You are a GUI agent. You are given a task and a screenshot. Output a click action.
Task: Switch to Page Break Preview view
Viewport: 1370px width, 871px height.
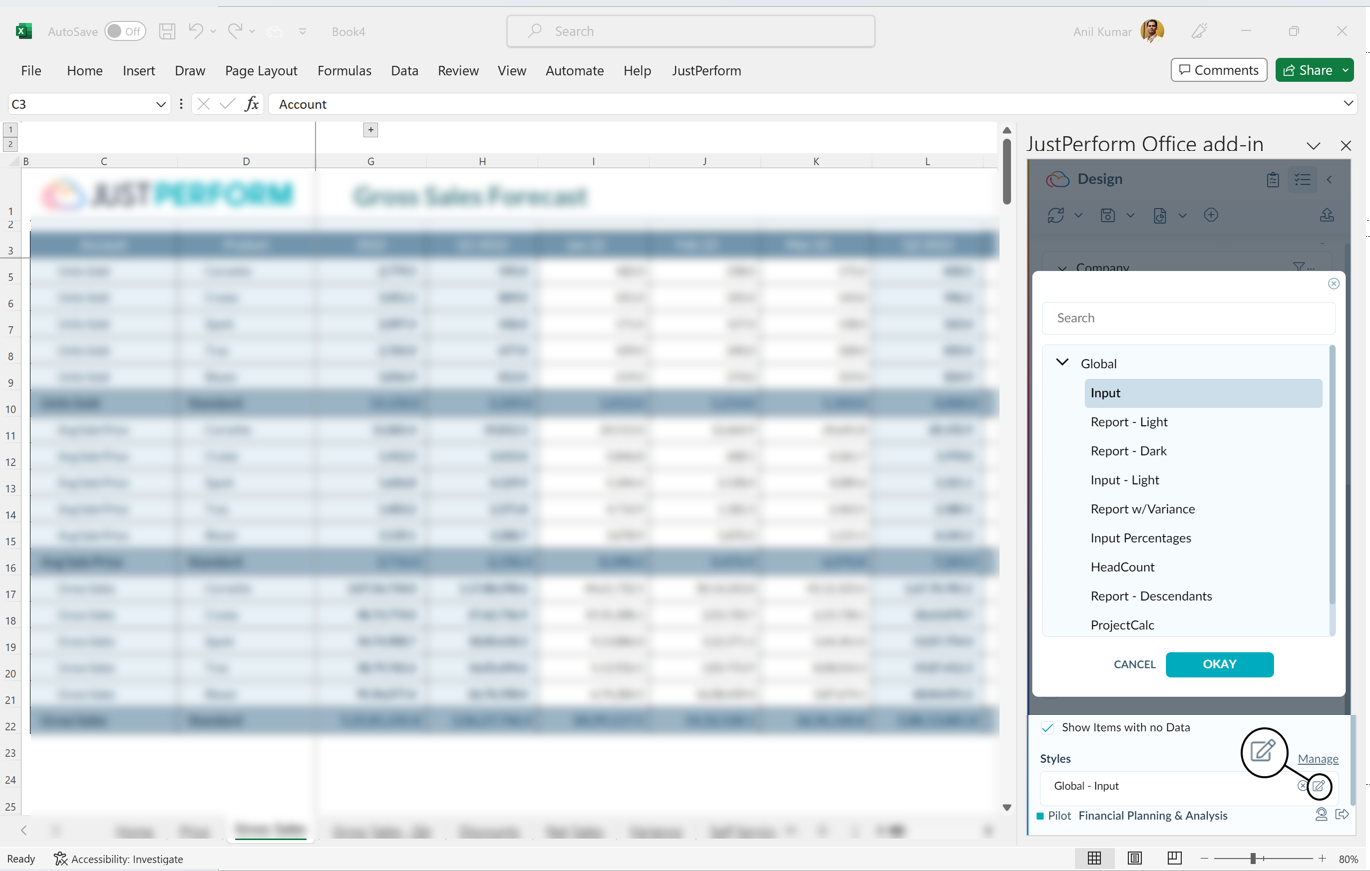1174,858
